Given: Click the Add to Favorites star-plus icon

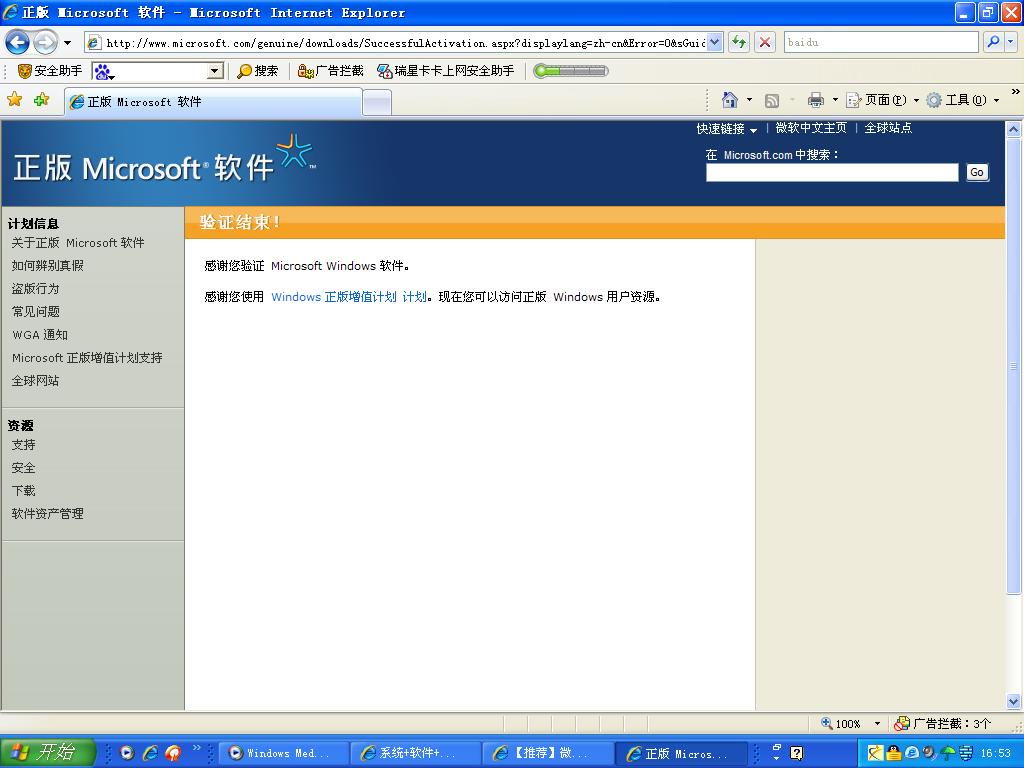Looking at the screenshot, I should [x=42, y=100].
